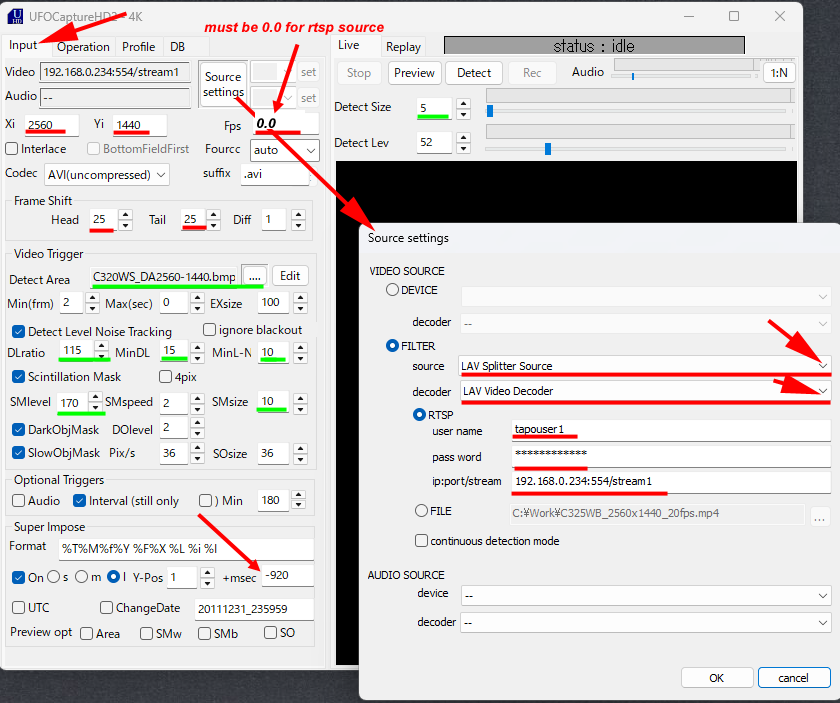Click the Detect Lev slider handle
Viewport: 840px width, 703px height.
click(548, 148)
